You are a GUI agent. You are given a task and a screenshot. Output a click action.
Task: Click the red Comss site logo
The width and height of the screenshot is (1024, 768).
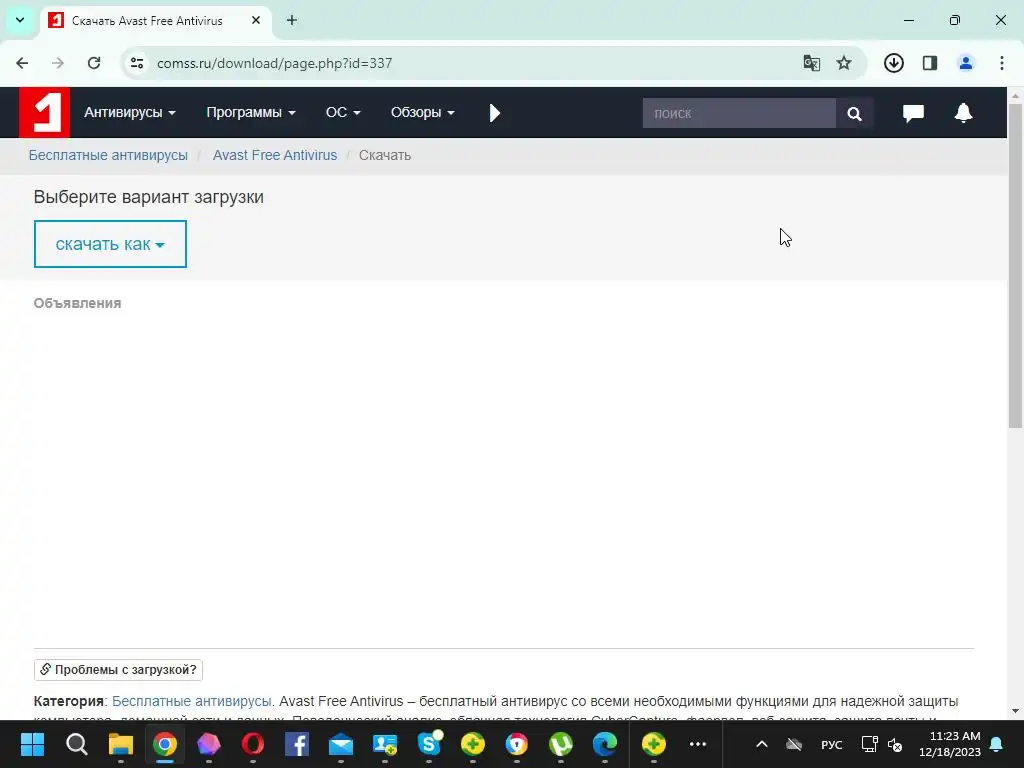[x=44, y=112]
